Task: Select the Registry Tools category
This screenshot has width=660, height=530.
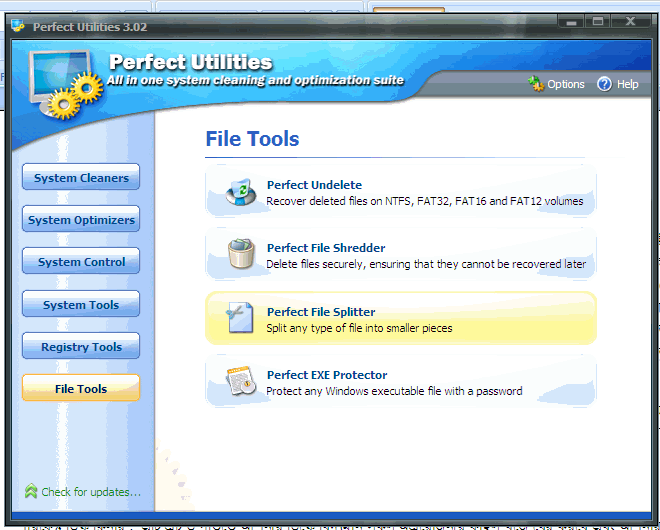Action: [x=81, y=346]
